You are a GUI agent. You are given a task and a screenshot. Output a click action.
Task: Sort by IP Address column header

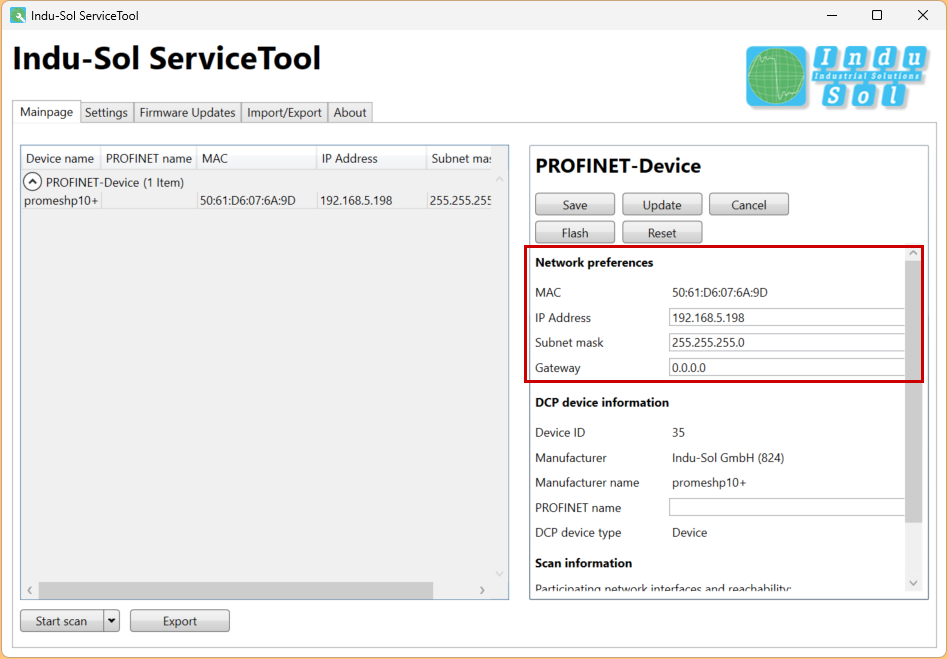coord(371,158)
